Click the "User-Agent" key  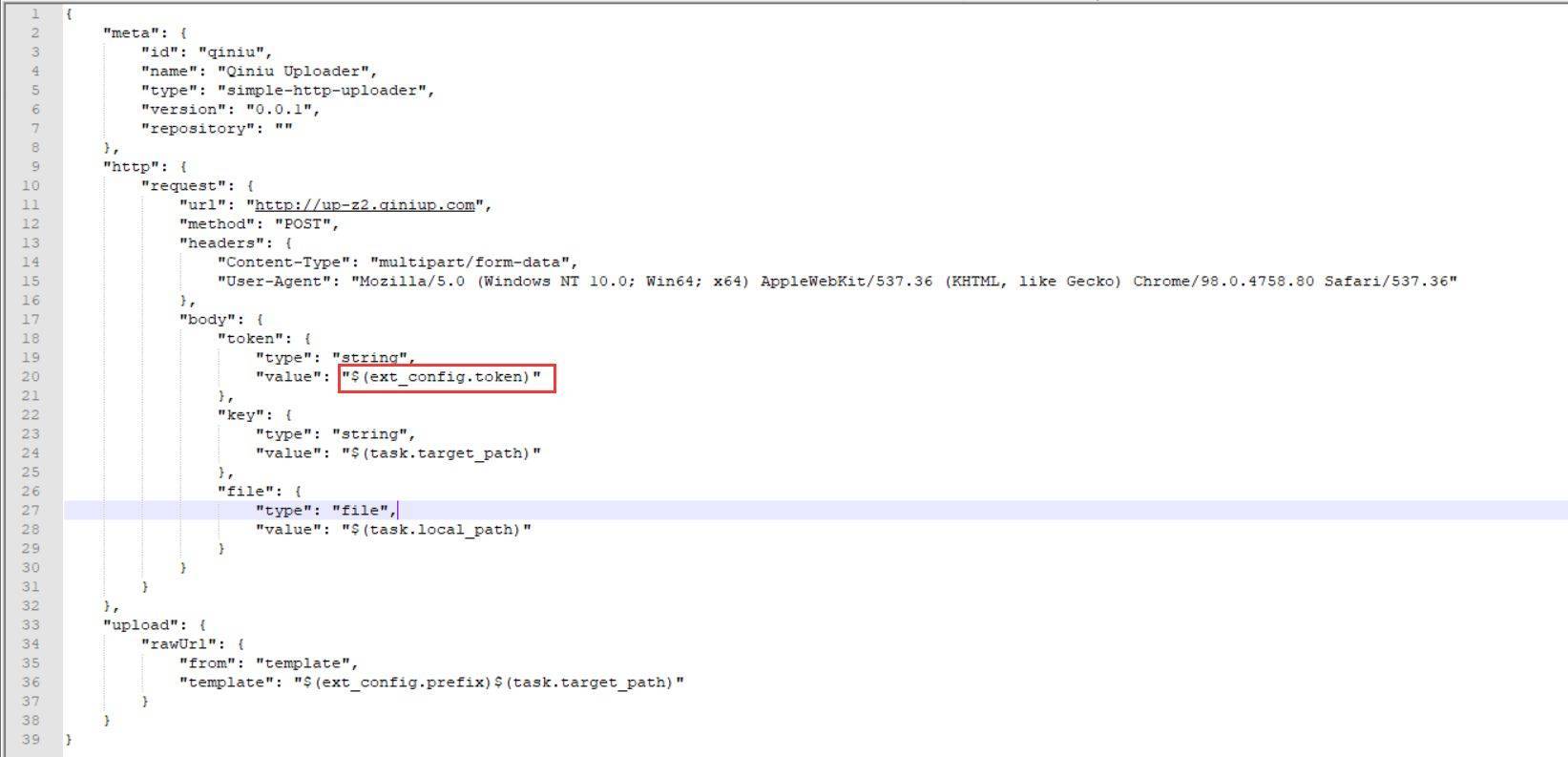click(x=274, y=282)
